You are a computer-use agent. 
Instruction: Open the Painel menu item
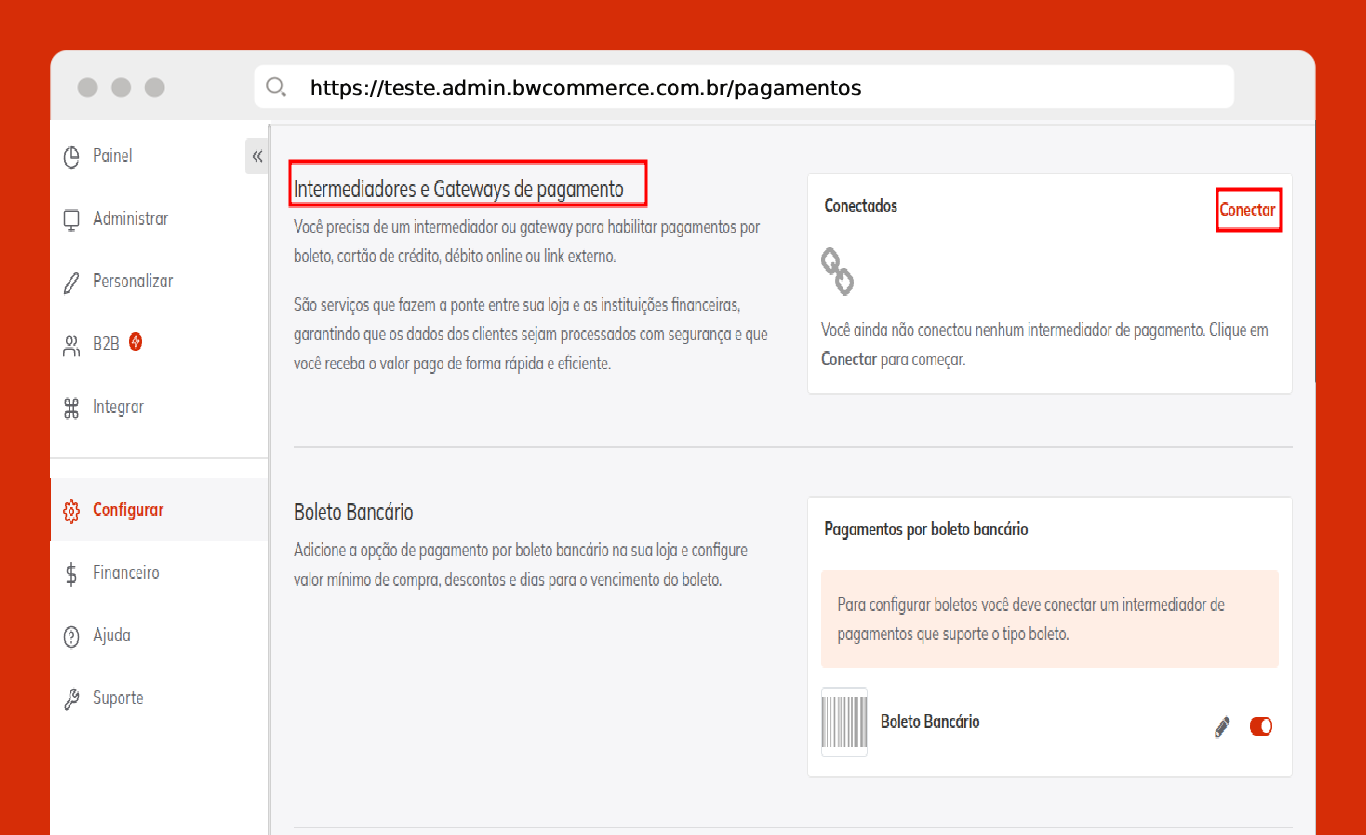tap(112, 156)
